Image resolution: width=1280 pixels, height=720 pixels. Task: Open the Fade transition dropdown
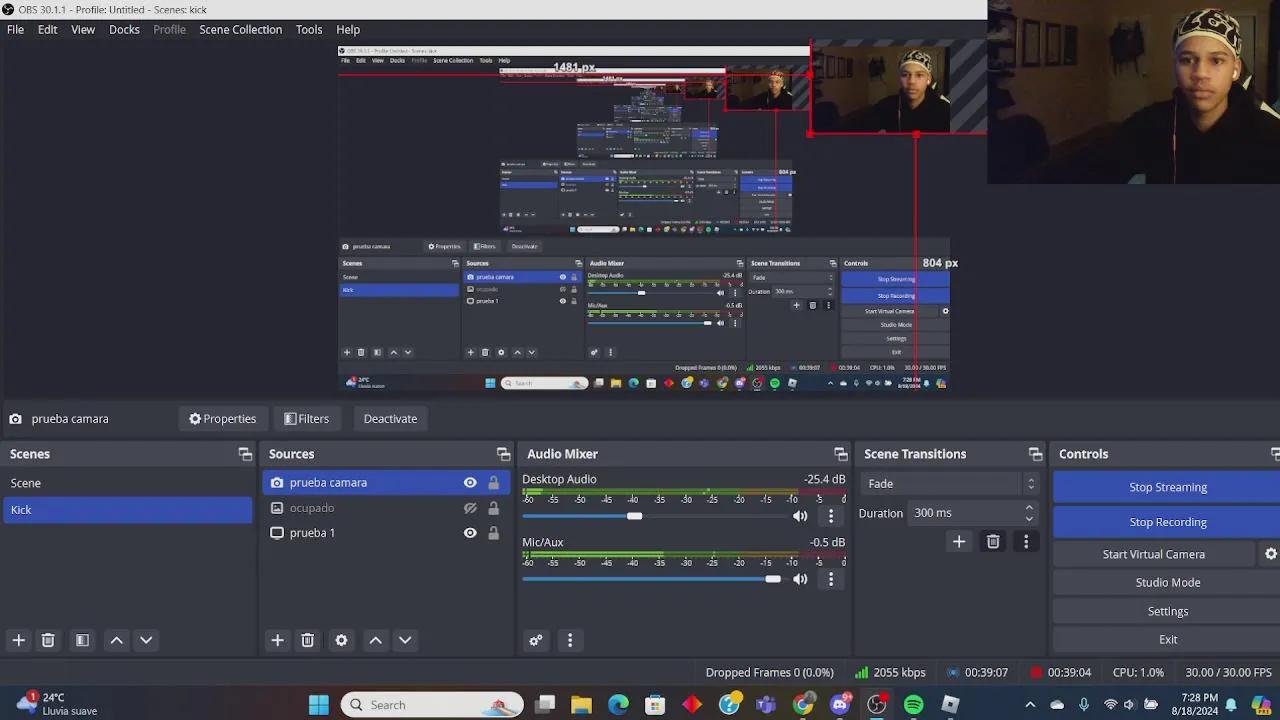[x=948, y=484]
